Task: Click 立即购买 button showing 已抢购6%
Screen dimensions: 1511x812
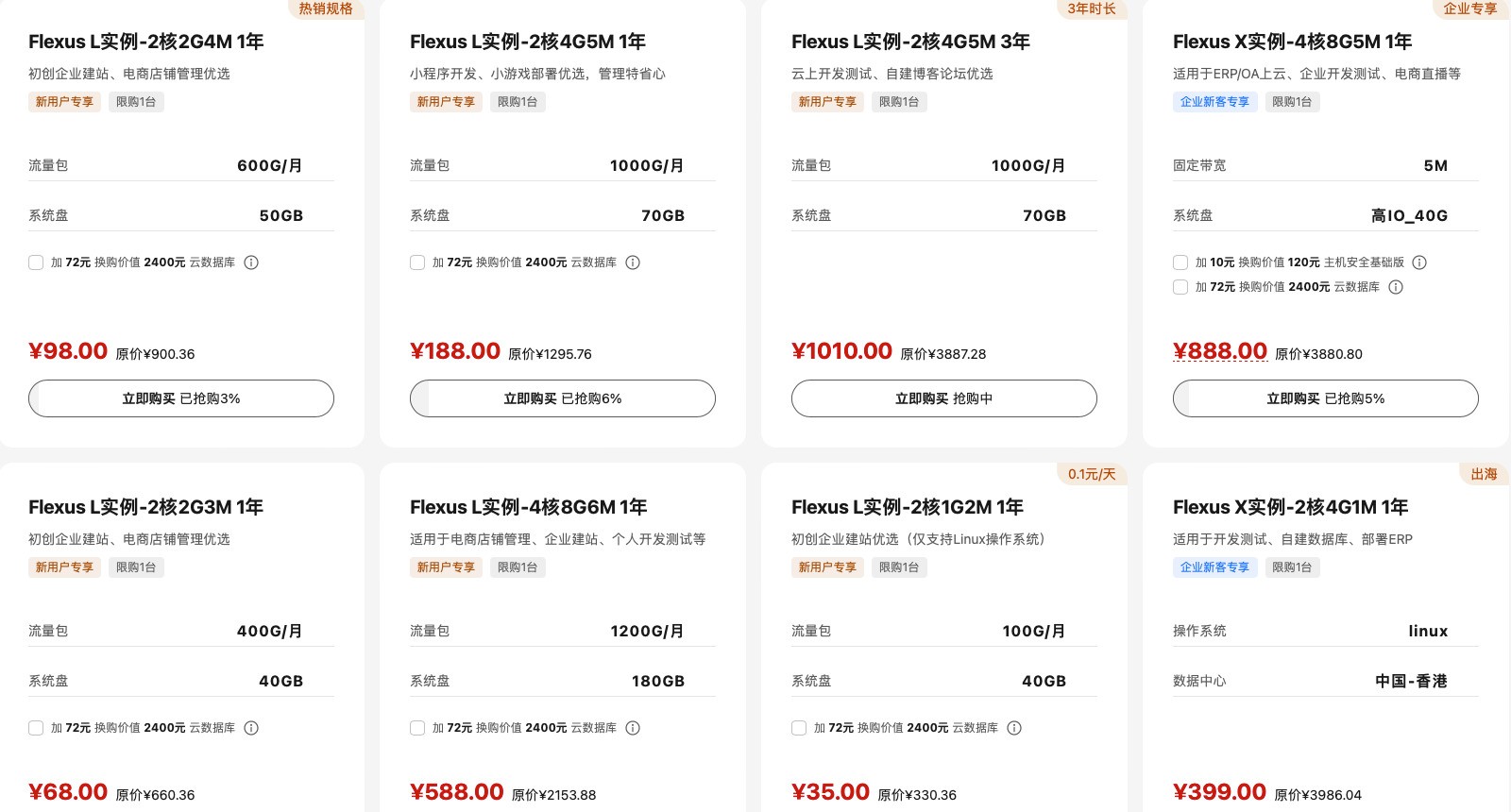Action: click(x=563, y=398)
